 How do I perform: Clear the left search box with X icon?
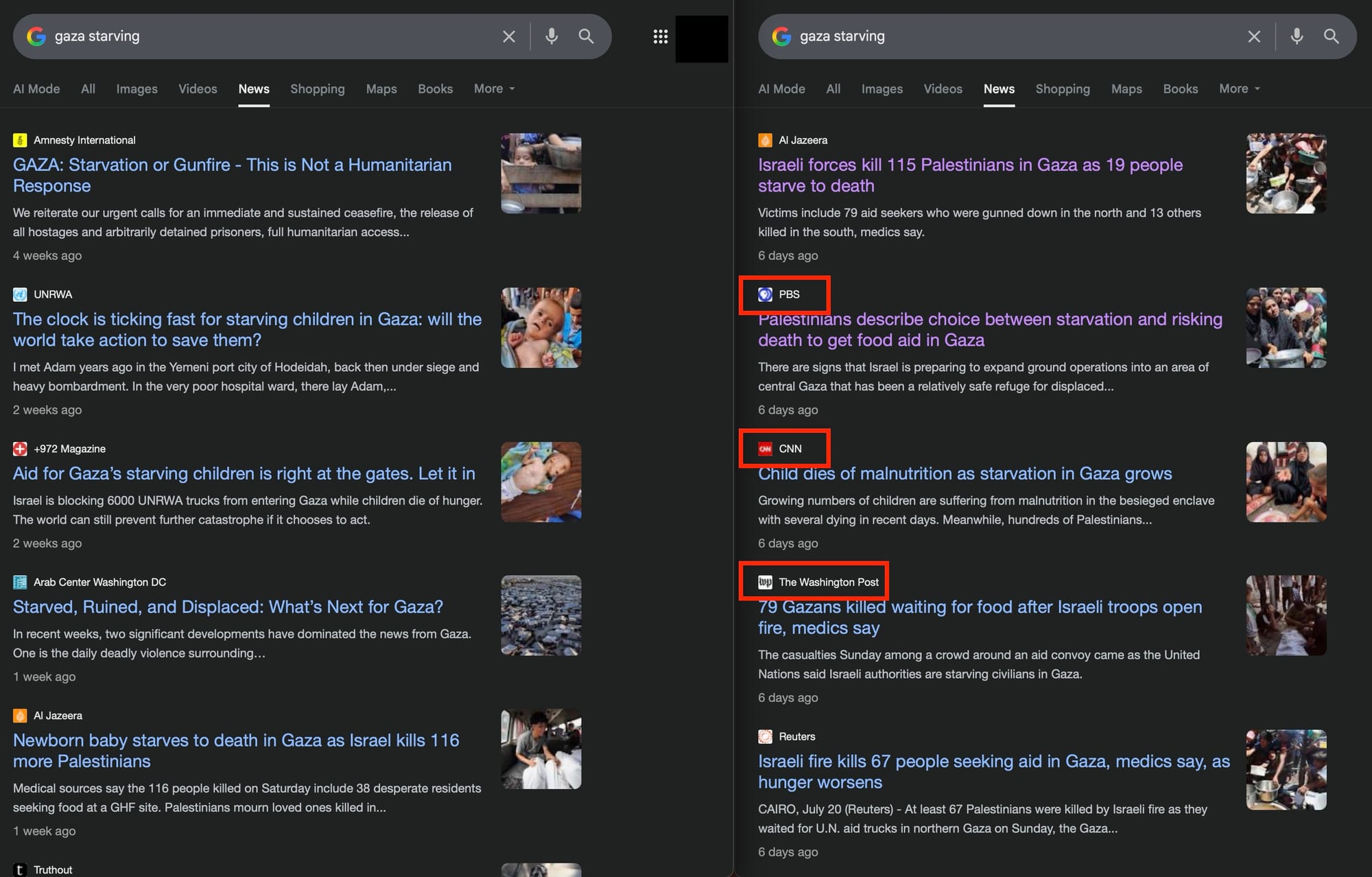(508, 36)
